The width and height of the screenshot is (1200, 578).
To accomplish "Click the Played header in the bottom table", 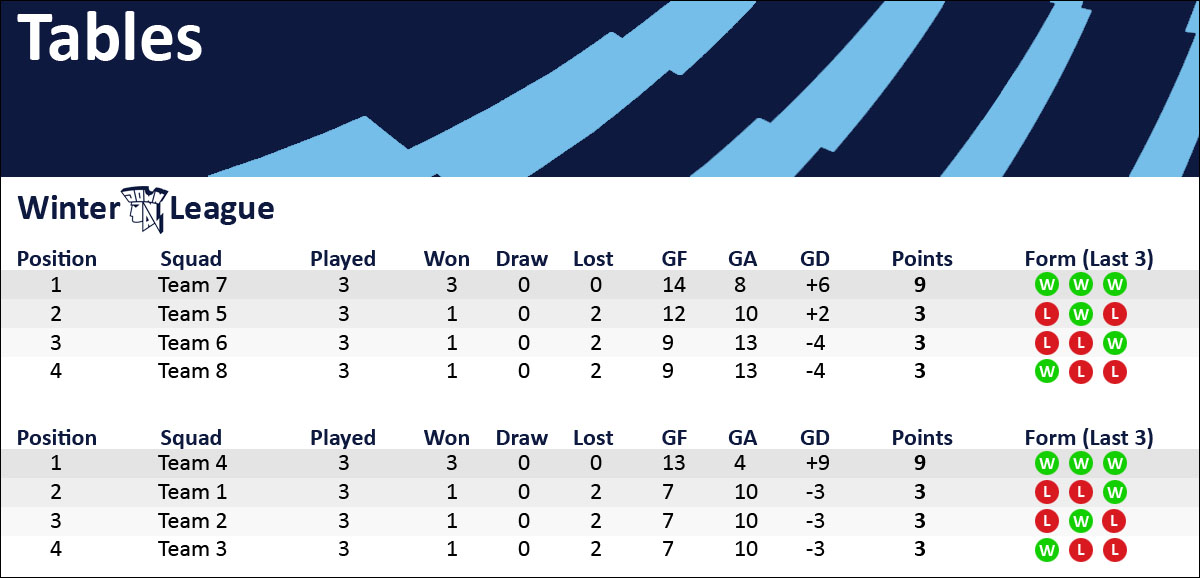I will click(x=343, y=438).
